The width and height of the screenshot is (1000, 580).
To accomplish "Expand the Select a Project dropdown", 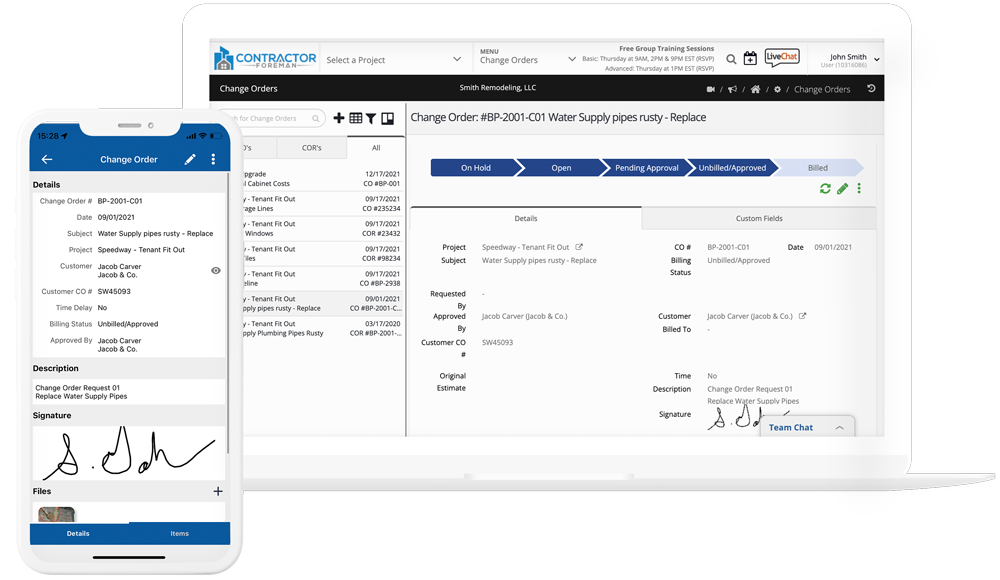I will pyautogui.click(x=393, y=60).
